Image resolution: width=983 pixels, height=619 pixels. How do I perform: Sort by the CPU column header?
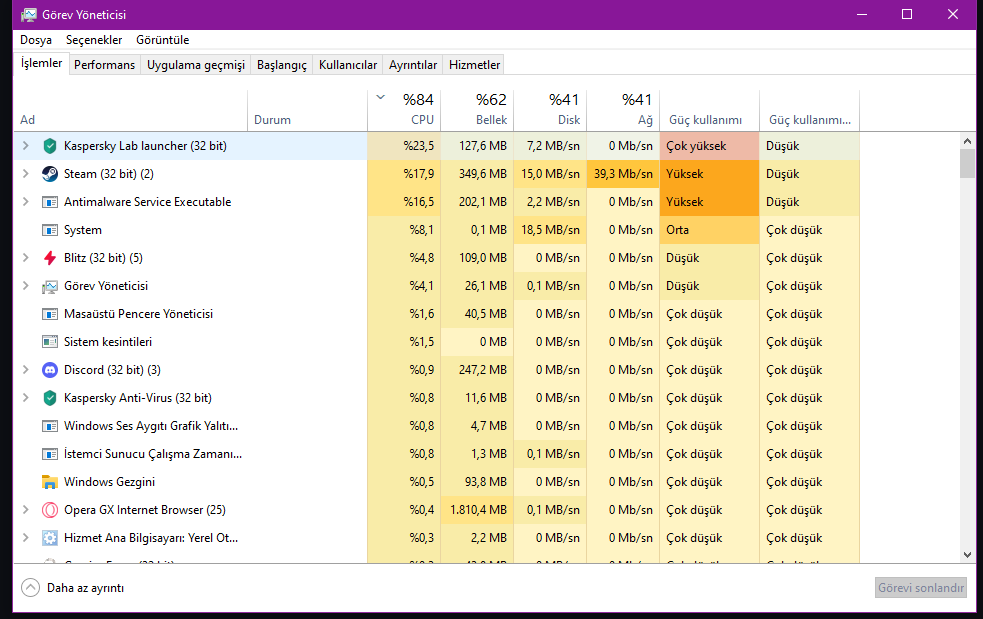click(x=404, y=110)
